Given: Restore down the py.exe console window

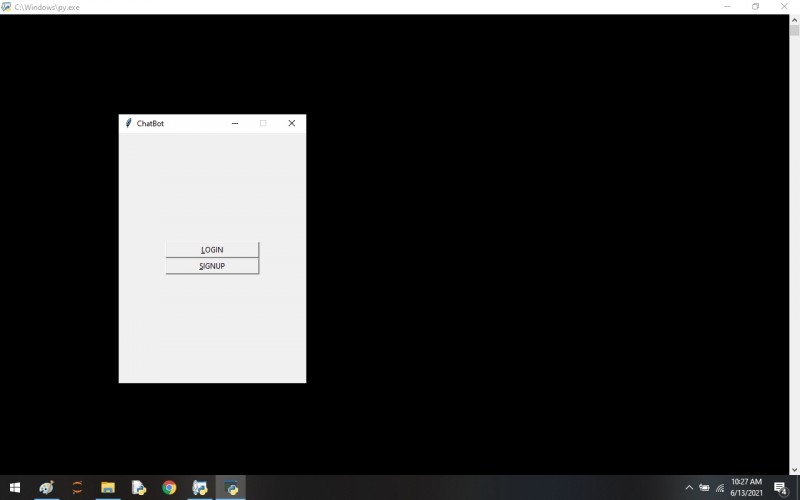Looking at the screenshot, I should (x=756, y=7).
